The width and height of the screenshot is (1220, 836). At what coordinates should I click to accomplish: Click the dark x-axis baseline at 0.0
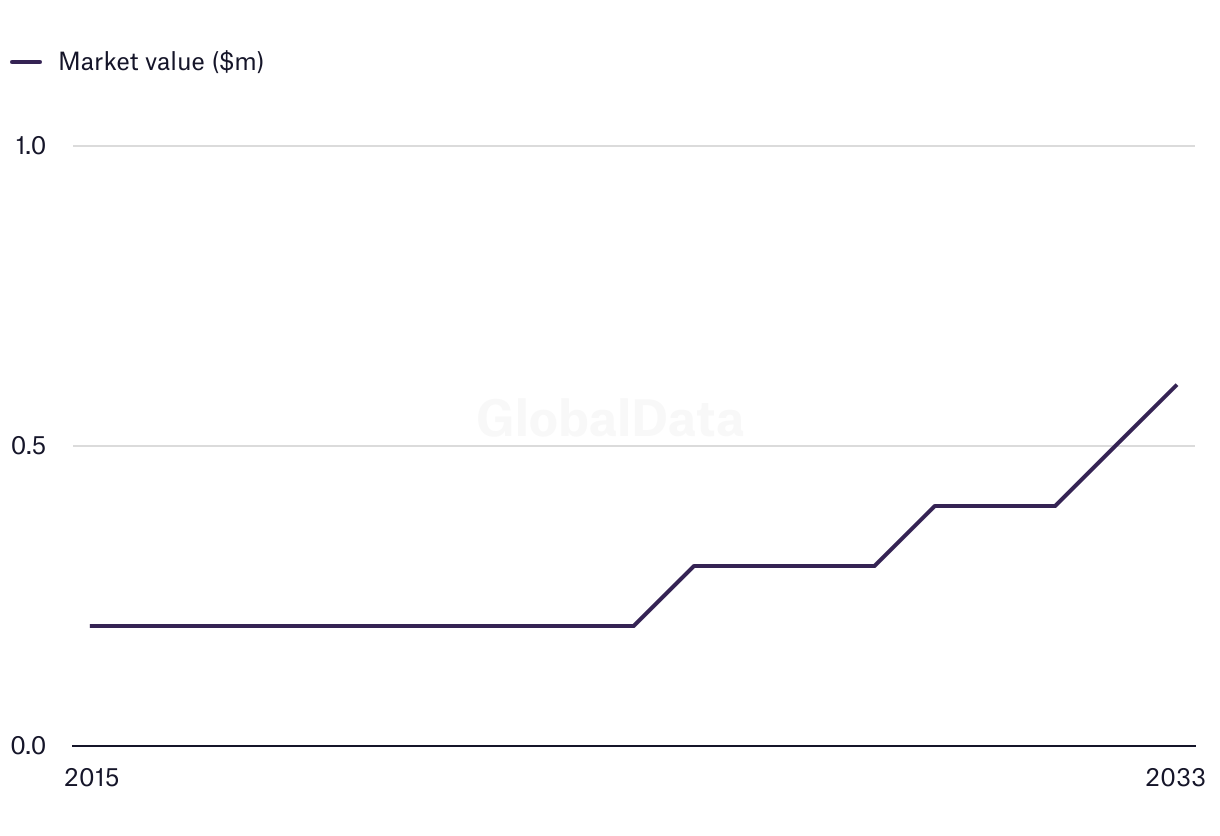coord(600,746)
